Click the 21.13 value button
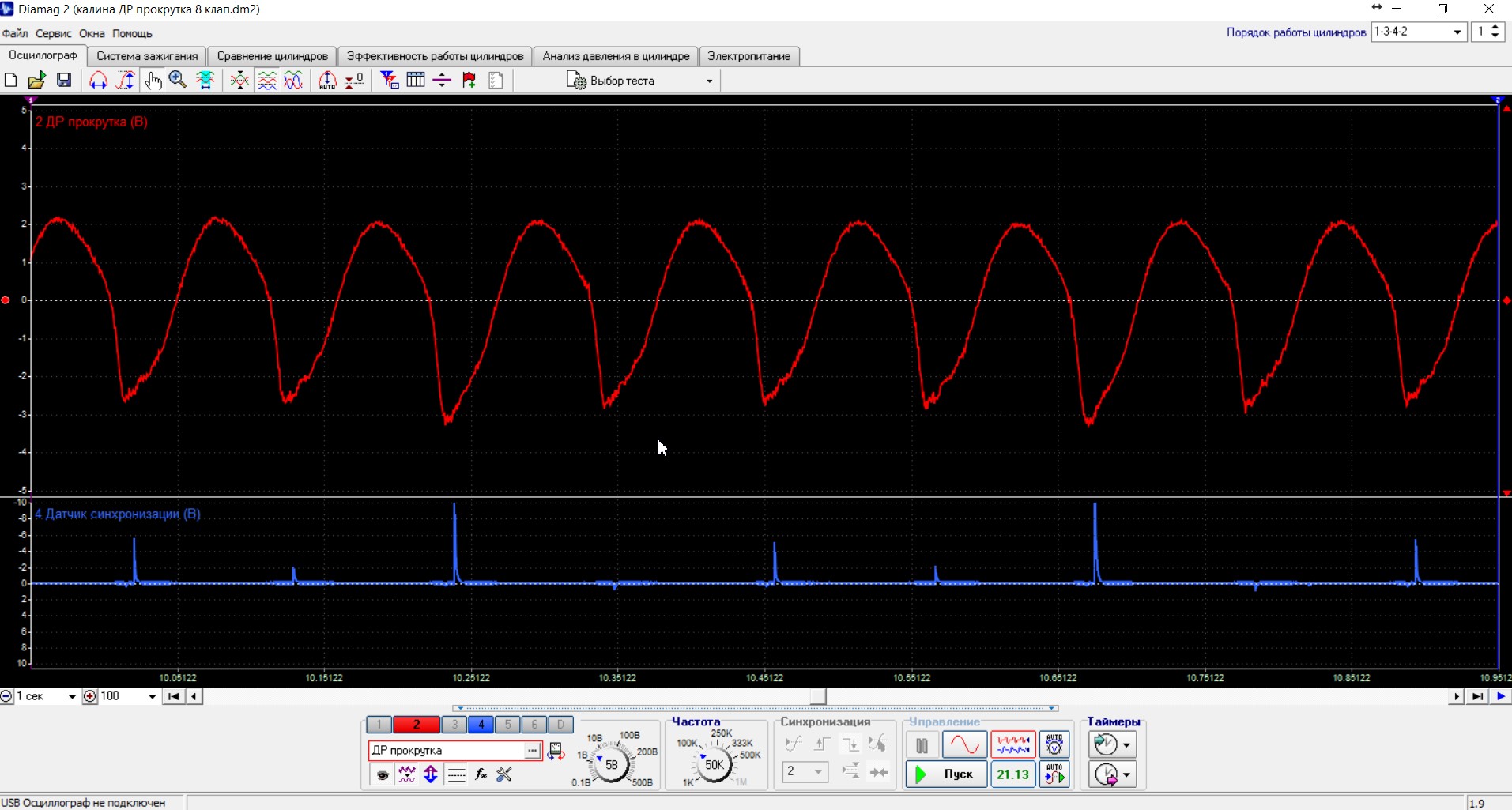Viewport: 1512px width, 810px height. pyautogui.click(x=1012, y=774)
